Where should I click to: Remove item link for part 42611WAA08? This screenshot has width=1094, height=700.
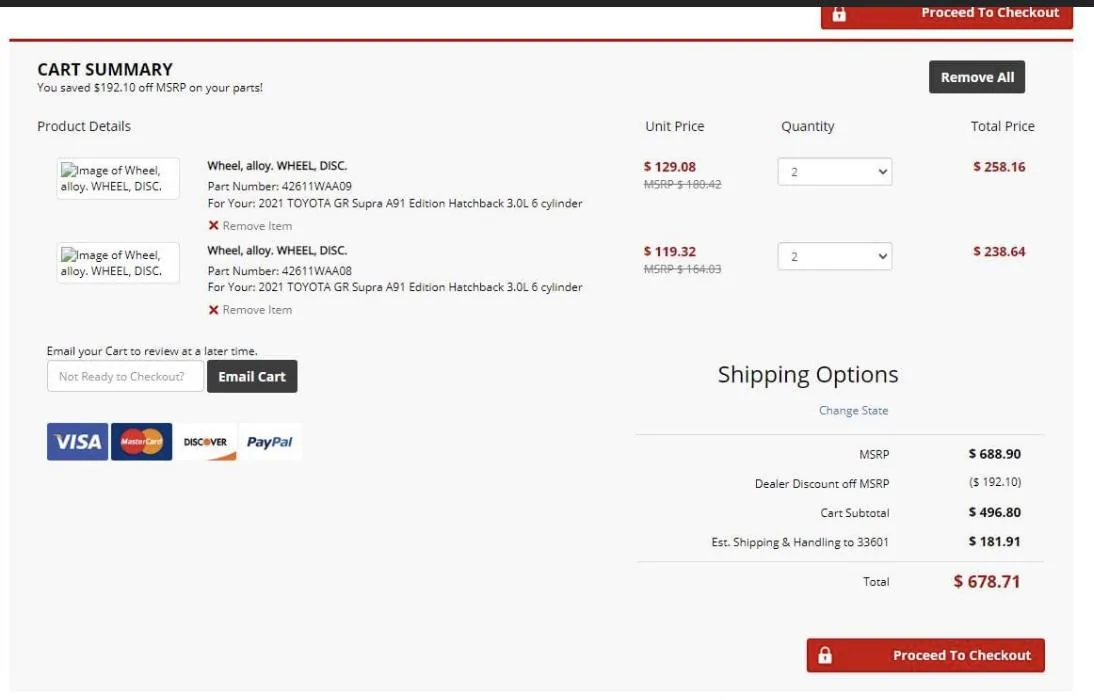tap(257, 310)
